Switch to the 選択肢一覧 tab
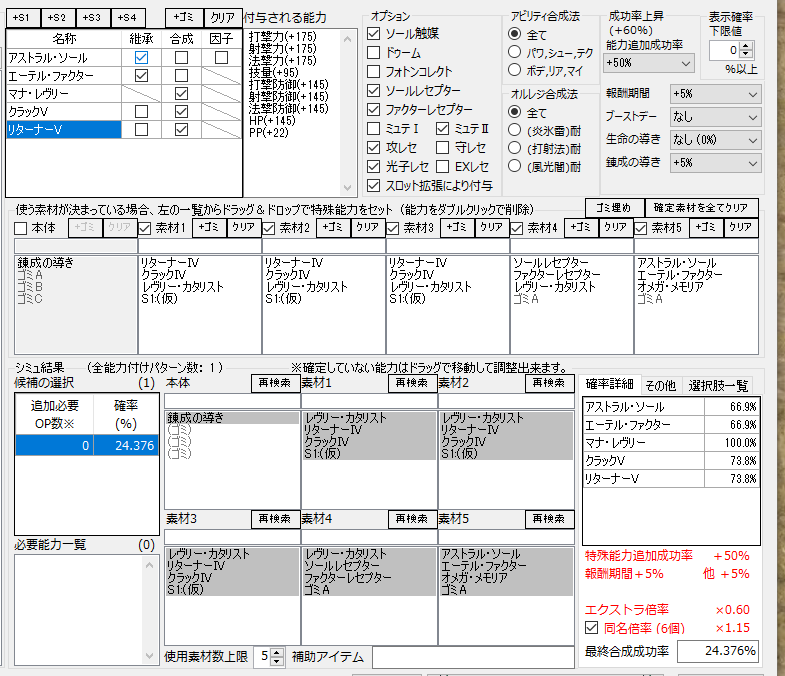 [718, 386]
